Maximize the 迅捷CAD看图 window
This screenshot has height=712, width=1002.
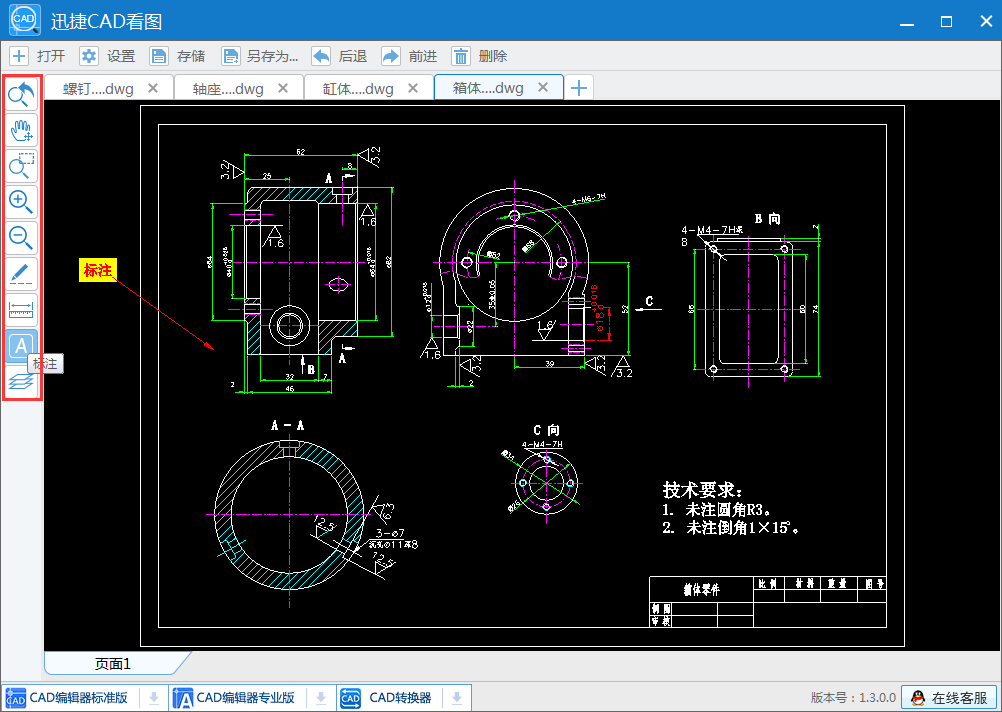point(946,22)
